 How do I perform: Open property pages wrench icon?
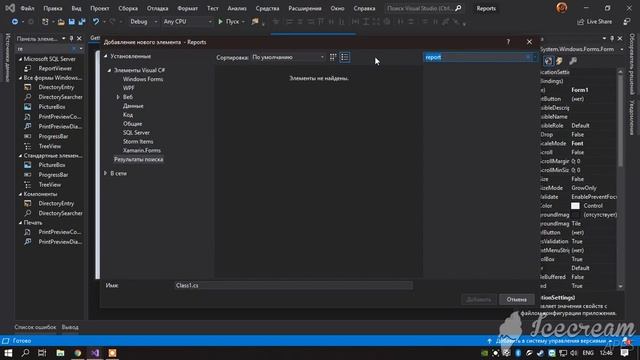tap(573, 61)
